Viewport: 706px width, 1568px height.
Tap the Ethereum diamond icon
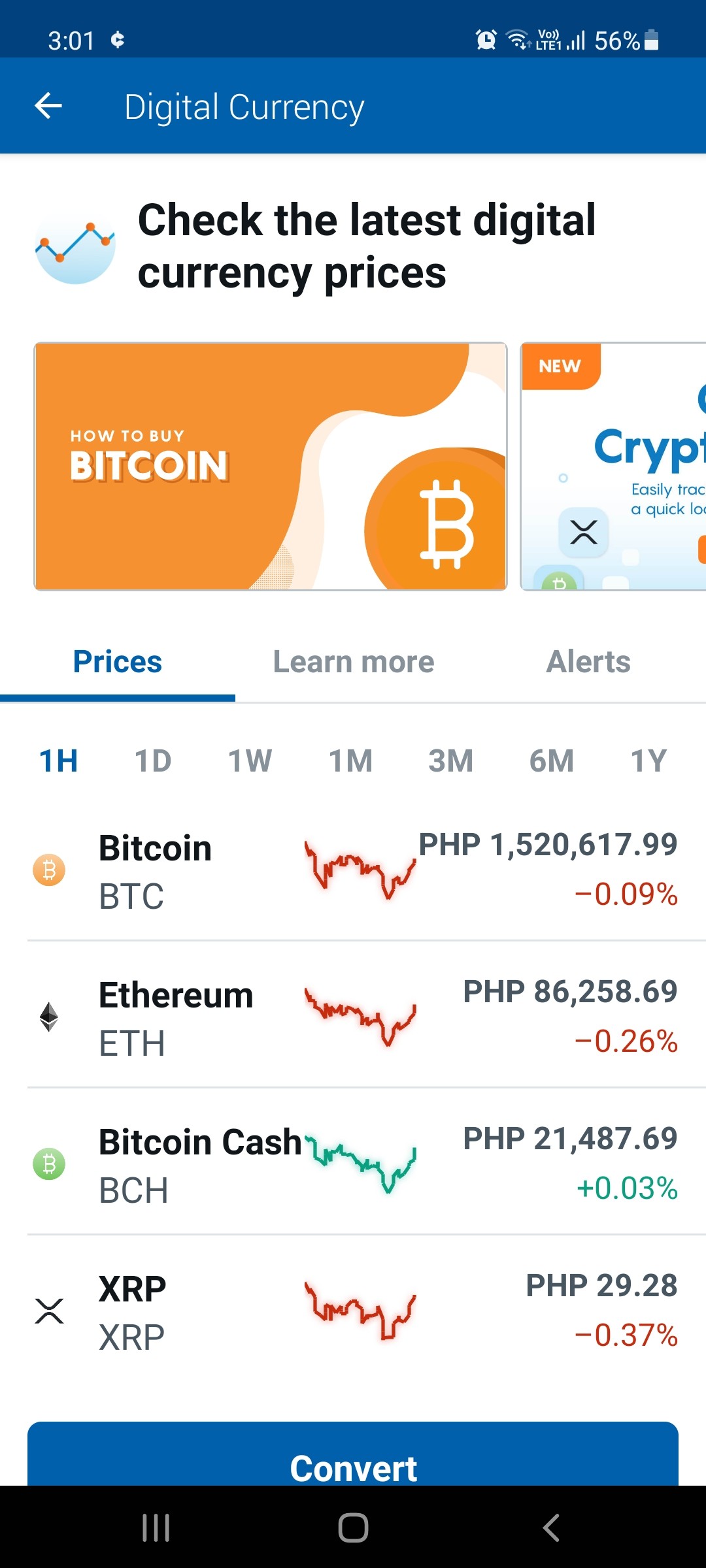[x=49, y=1017]
